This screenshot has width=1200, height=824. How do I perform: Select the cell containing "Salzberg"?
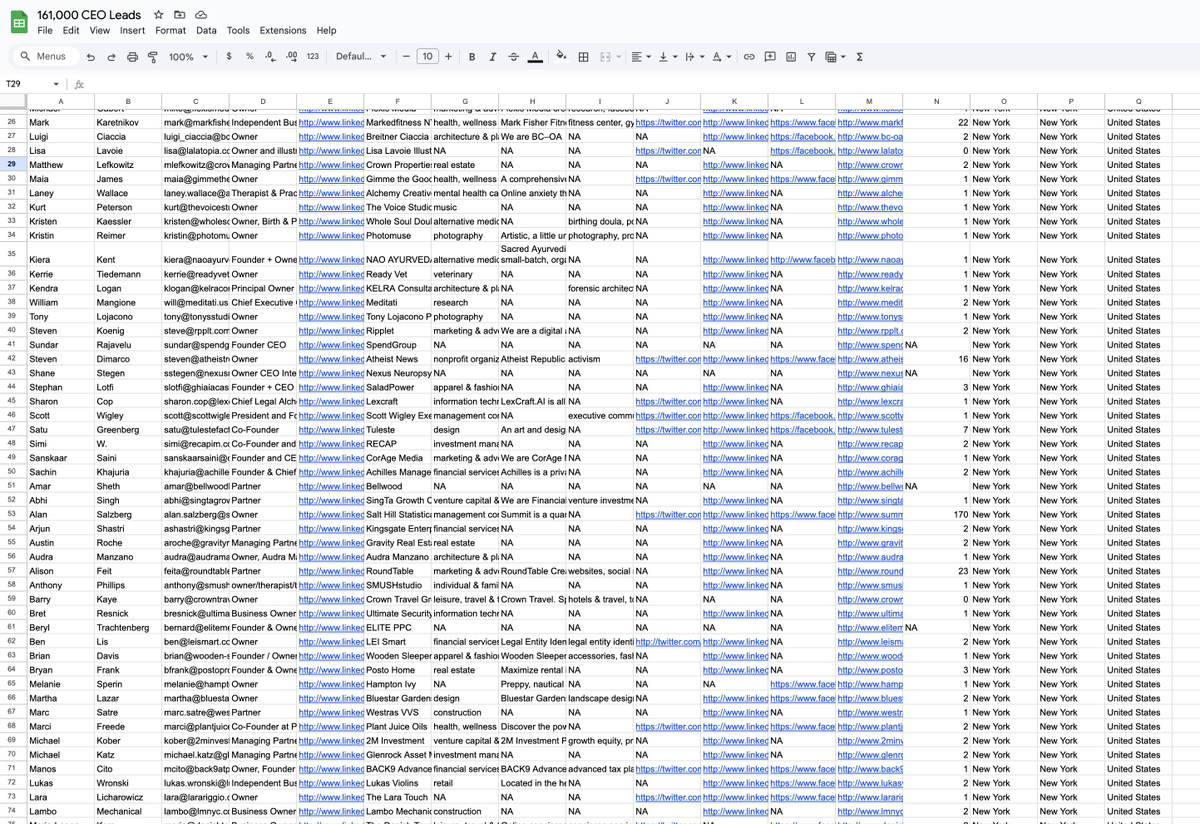(128, 515)
